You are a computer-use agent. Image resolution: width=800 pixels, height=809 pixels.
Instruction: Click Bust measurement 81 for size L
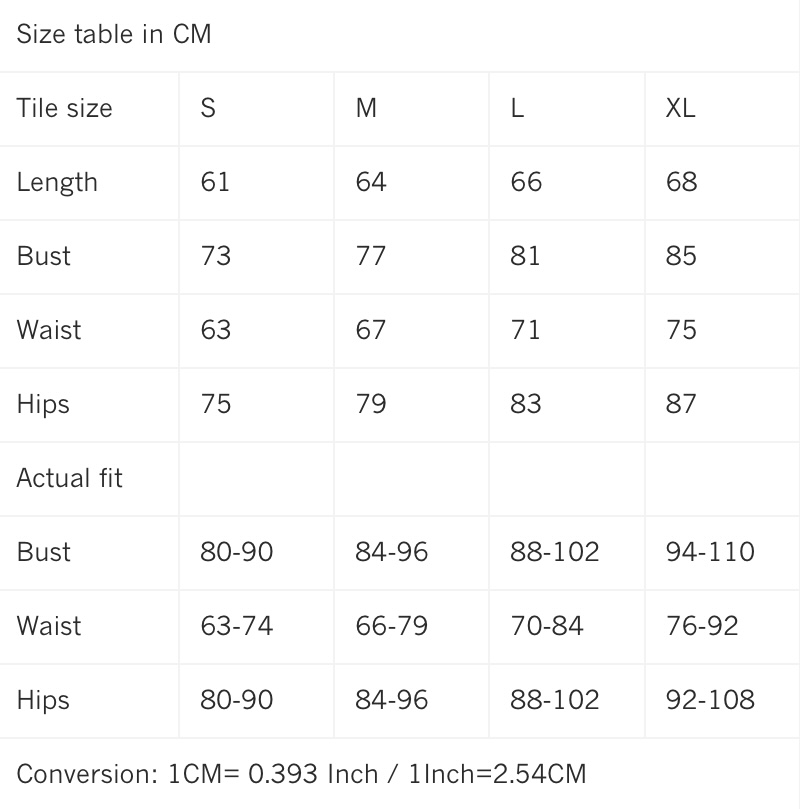[525, 256]
